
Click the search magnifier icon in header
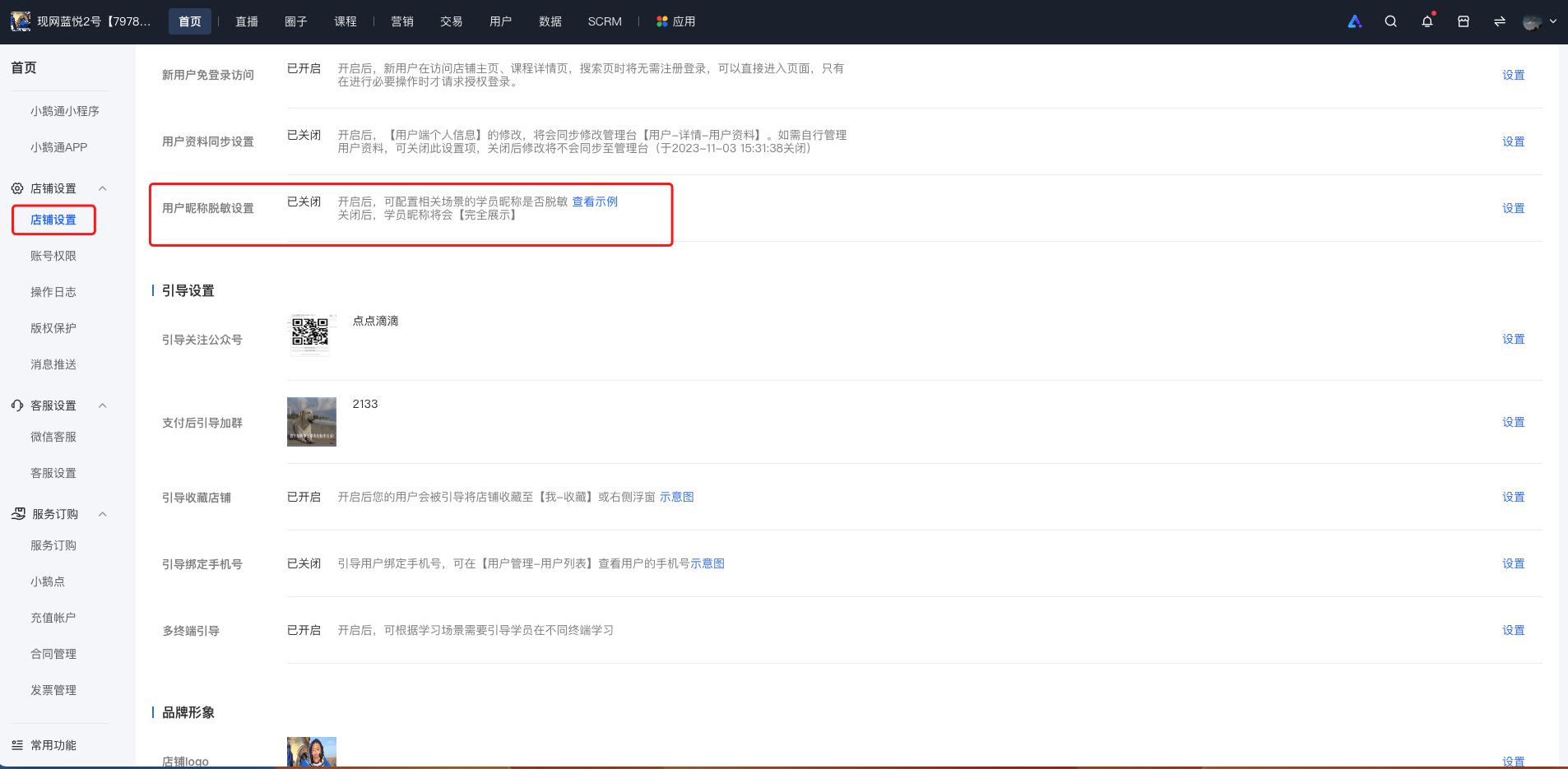click(x=1390, y=21)
